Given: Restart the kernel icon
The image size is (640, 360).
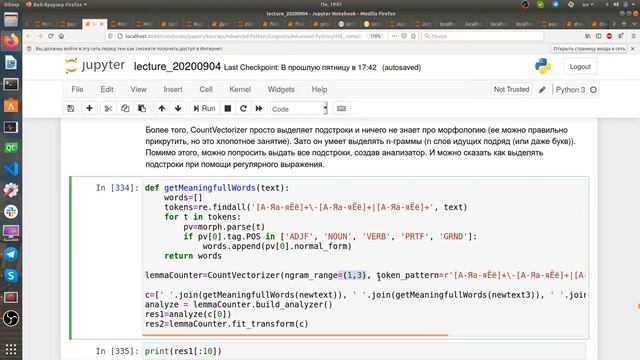Looking at the screenshot, I should [x=243, y=109].
